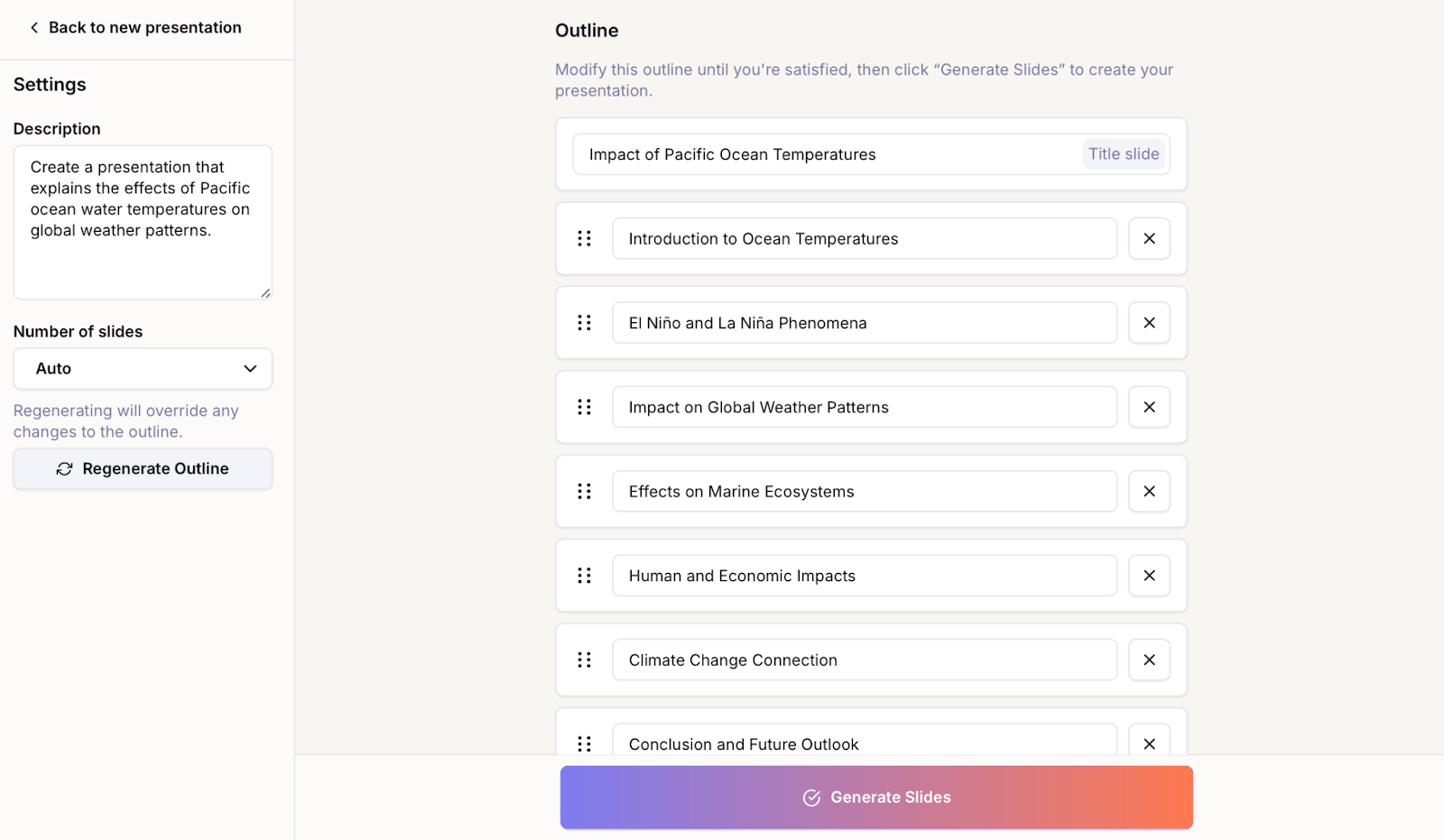Remove Introduction to Ocean Temperatures slide
1444x840 pixels.
click(1150, 238)
